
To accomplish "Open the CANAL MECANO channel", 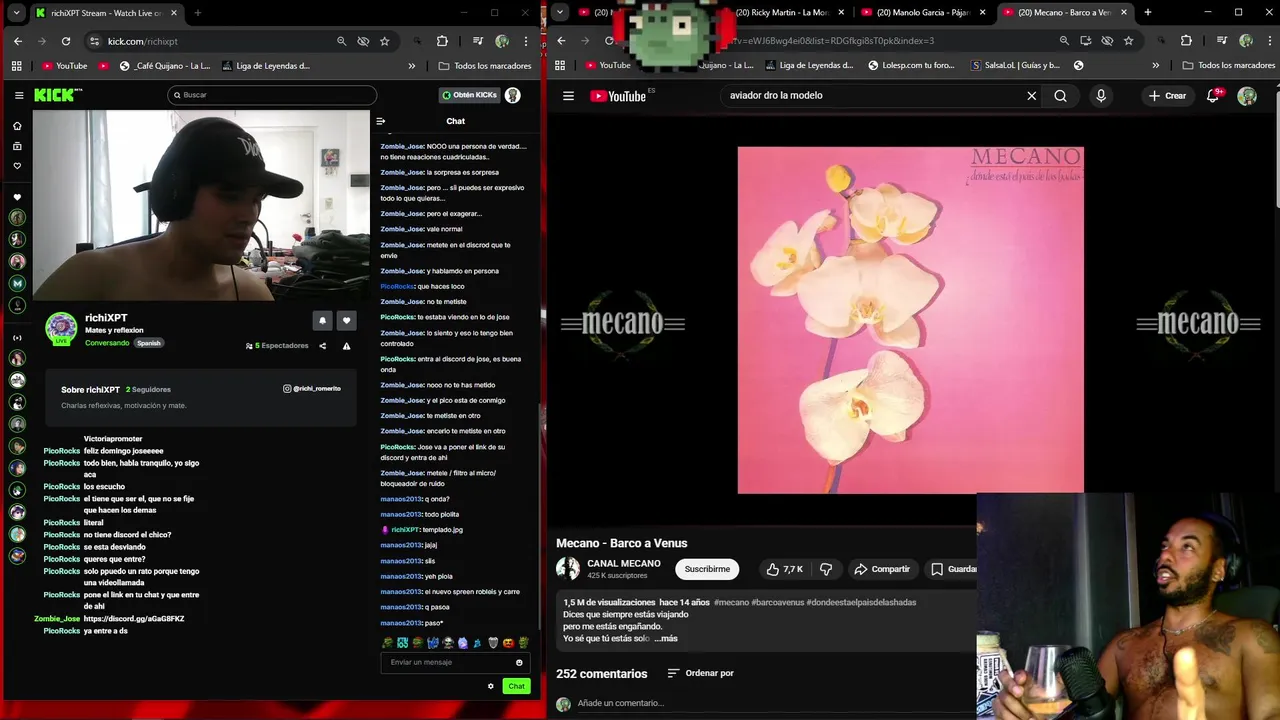I will coord(624,563).
